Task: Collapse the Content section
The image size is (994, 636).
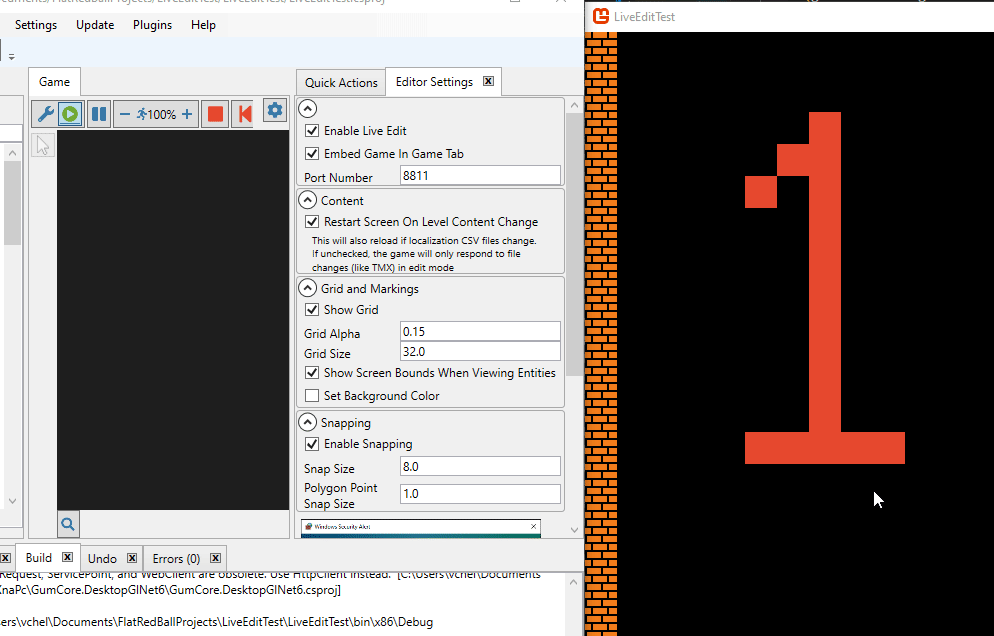Action: pyautogui.click(x=308, y=201)
